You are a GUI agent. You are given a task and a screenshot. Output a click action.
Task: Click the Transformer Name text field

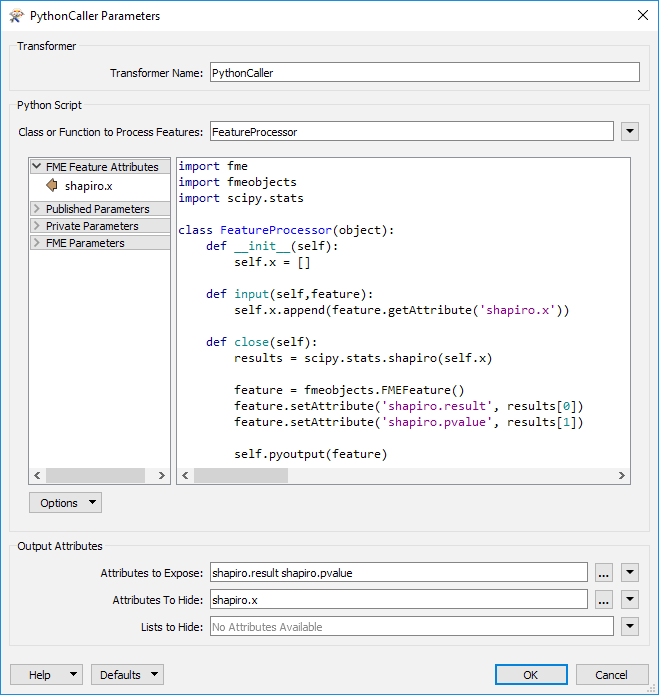click(x=423, y=72)
